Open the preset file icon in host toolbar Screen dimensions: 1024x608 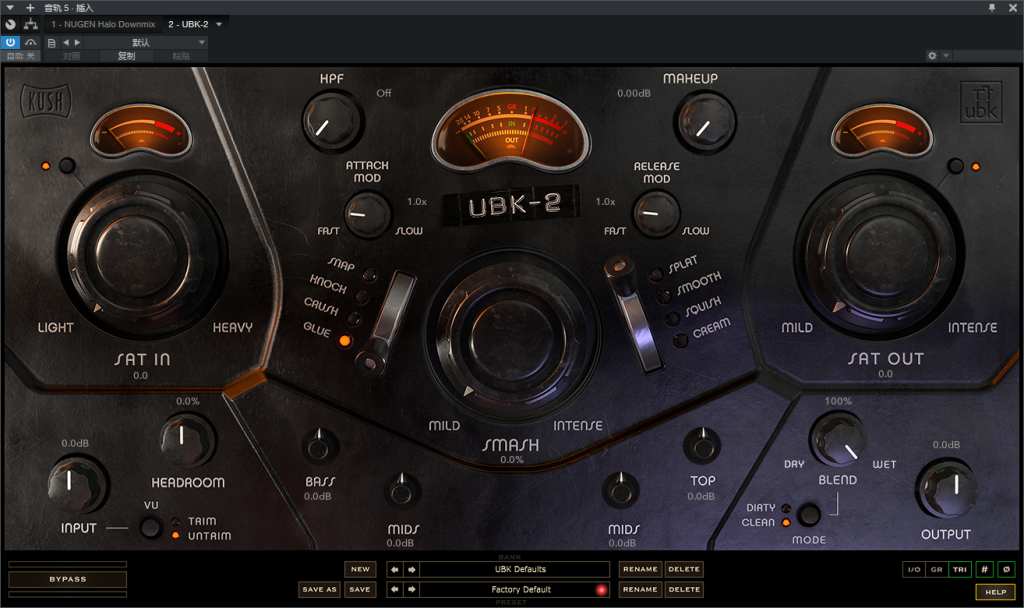coord(52,42)
